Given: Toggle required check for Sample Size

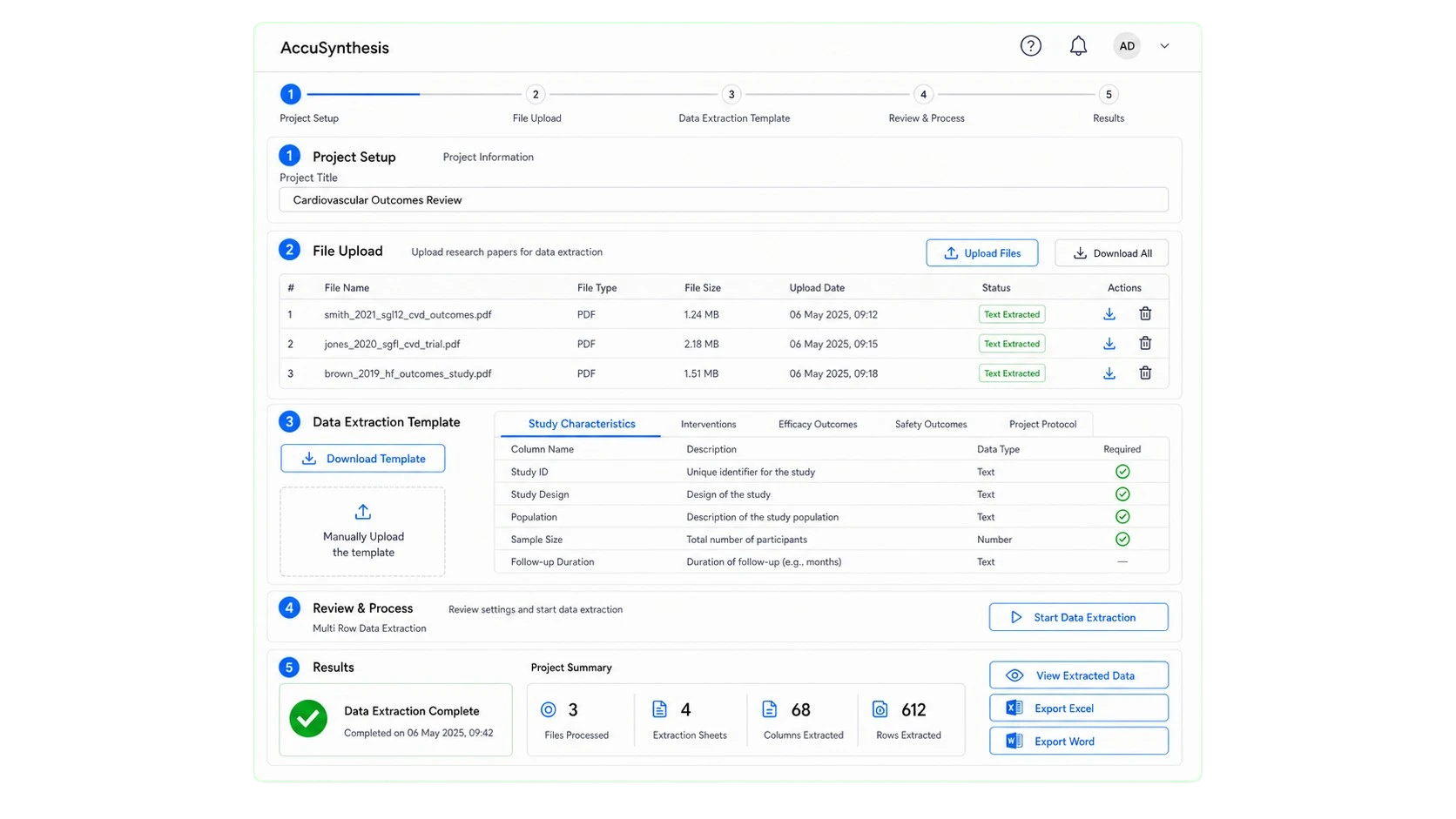Looking at the screenshot, I should tap(1122, 540).
